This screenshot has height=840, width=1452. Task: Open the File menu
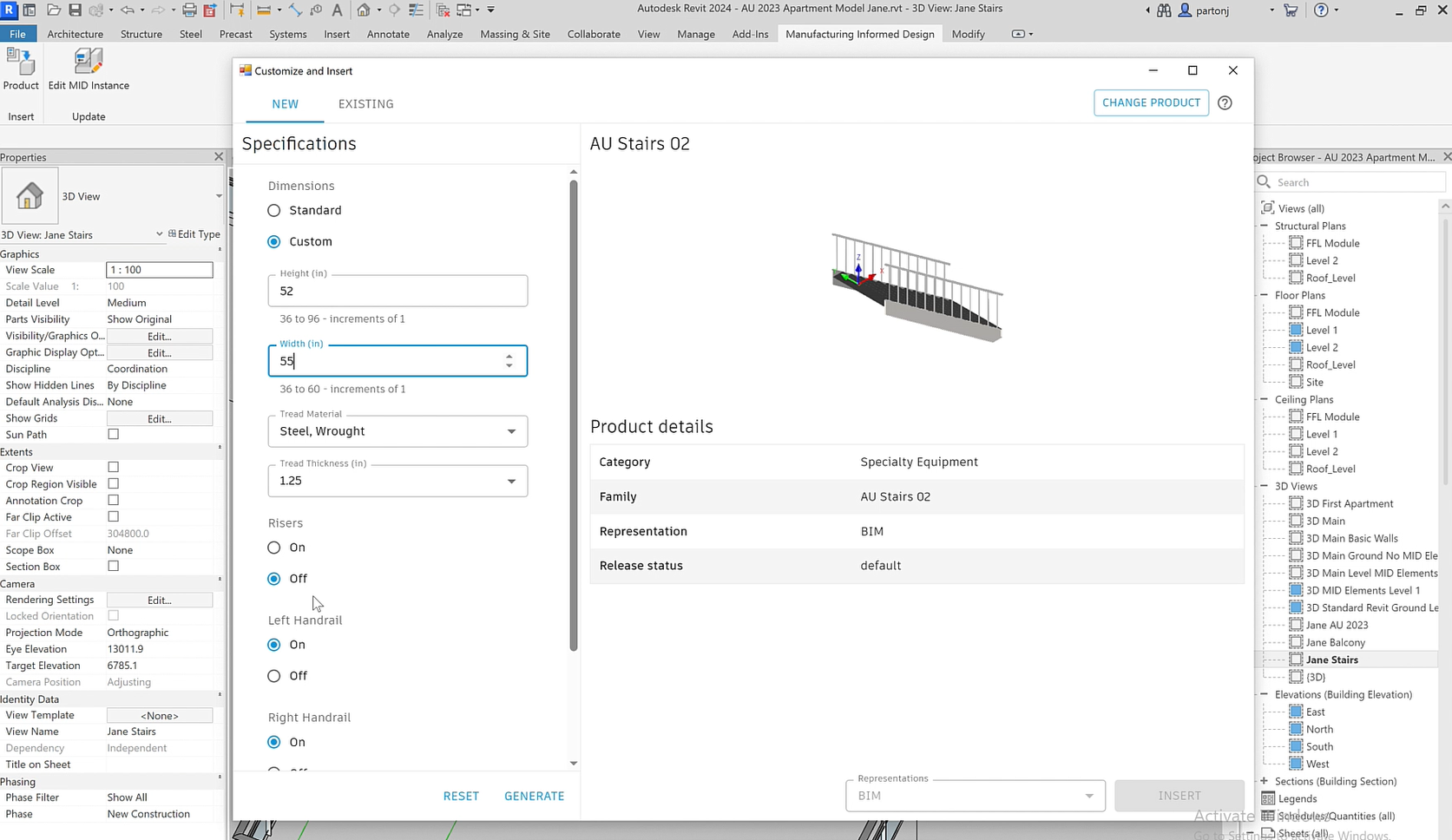pos(17,34)
